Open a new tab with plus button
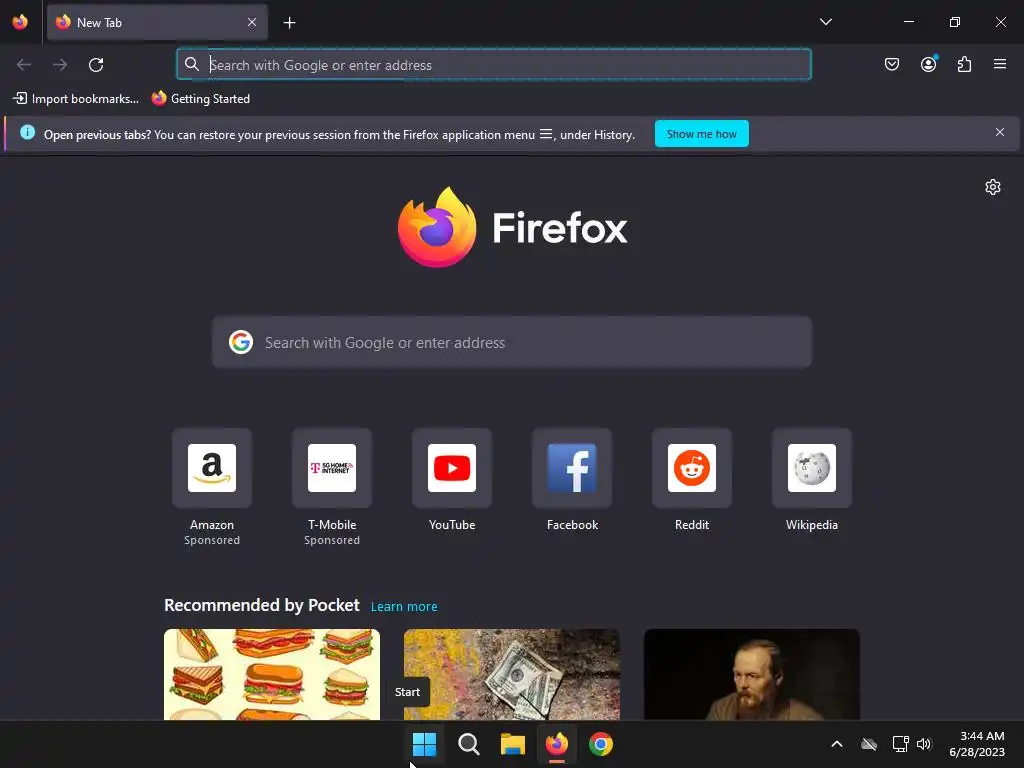The height and width of the screenshot is (768, 1024). [289, 23]
